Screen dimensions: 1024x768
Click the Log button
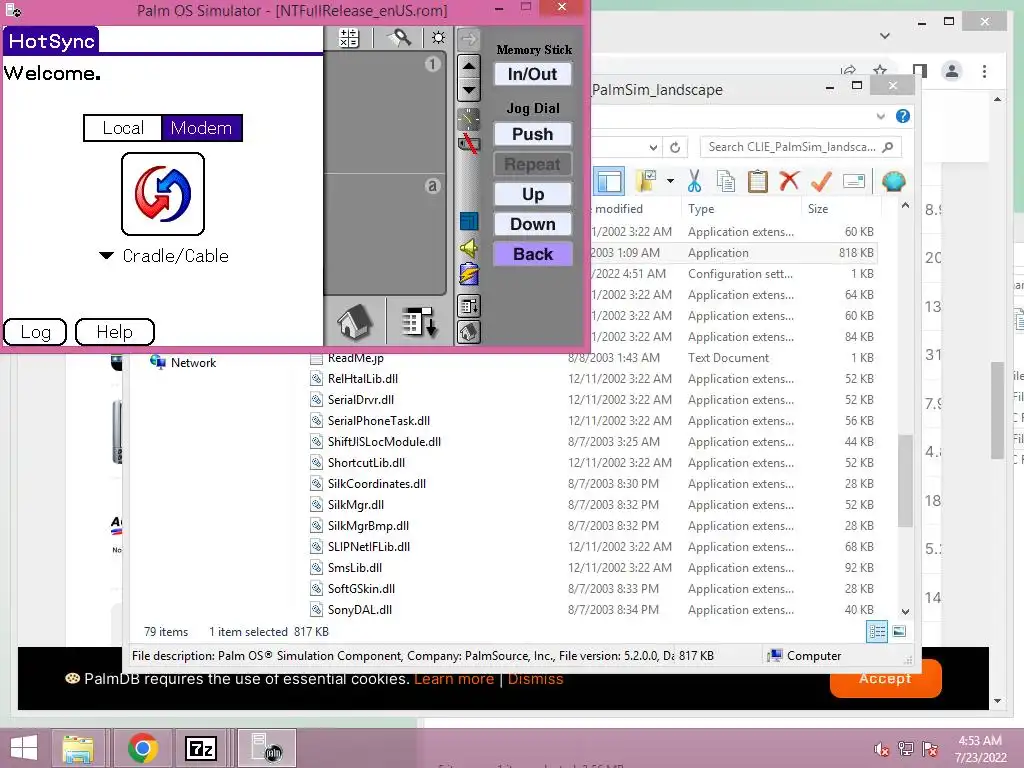click(x=35, y=332)
